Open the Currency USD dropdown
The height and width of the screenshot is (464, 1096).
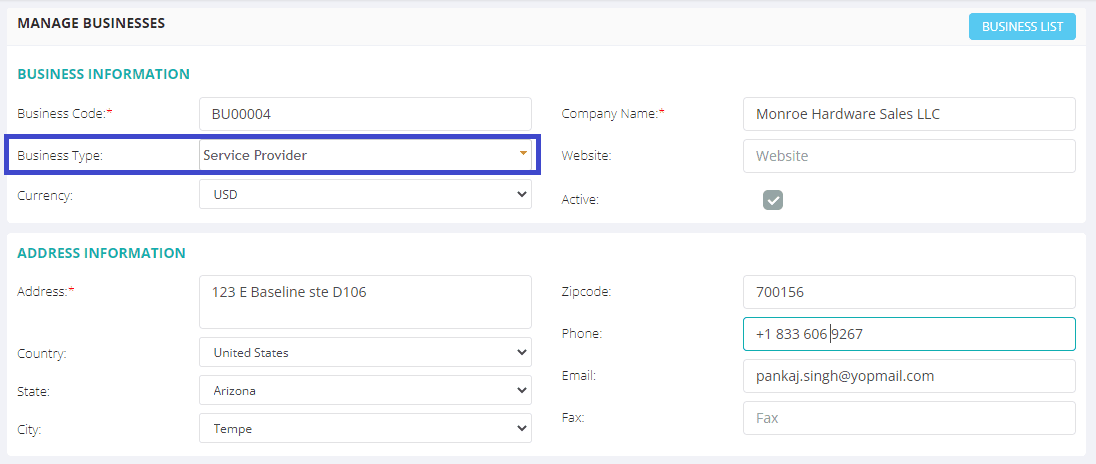(x=366, y=194)
